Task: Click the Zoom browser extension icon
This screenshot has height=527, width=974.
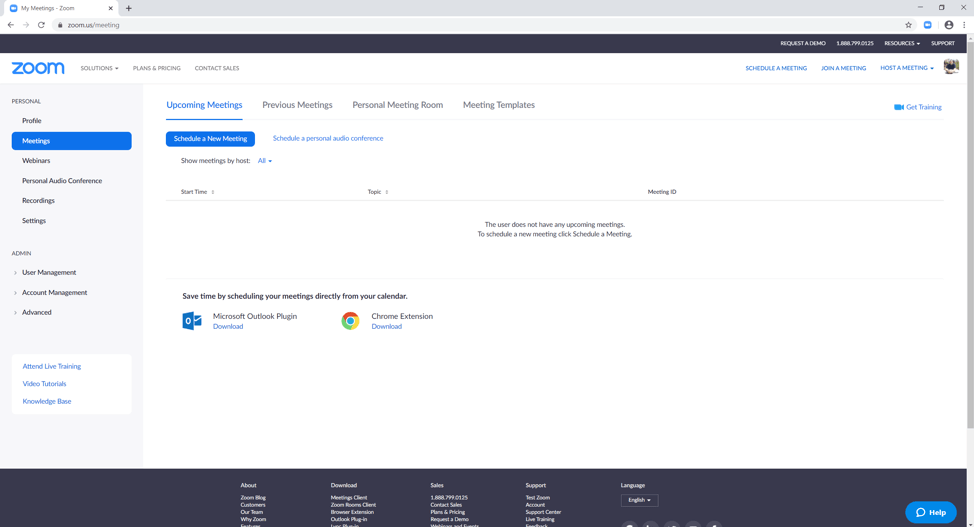Action: tap(927, 25)
